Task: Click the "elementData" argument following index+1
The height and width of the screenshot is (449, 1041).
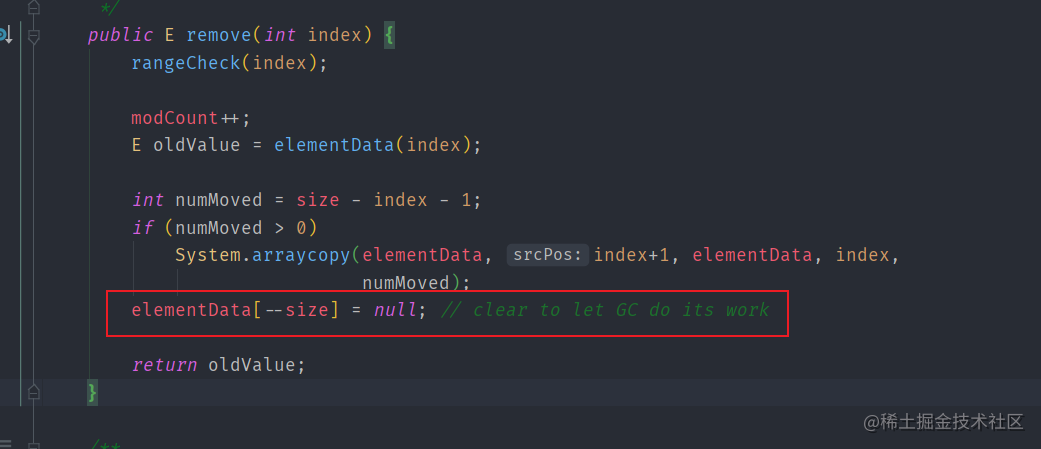Action: coord(752,255)
